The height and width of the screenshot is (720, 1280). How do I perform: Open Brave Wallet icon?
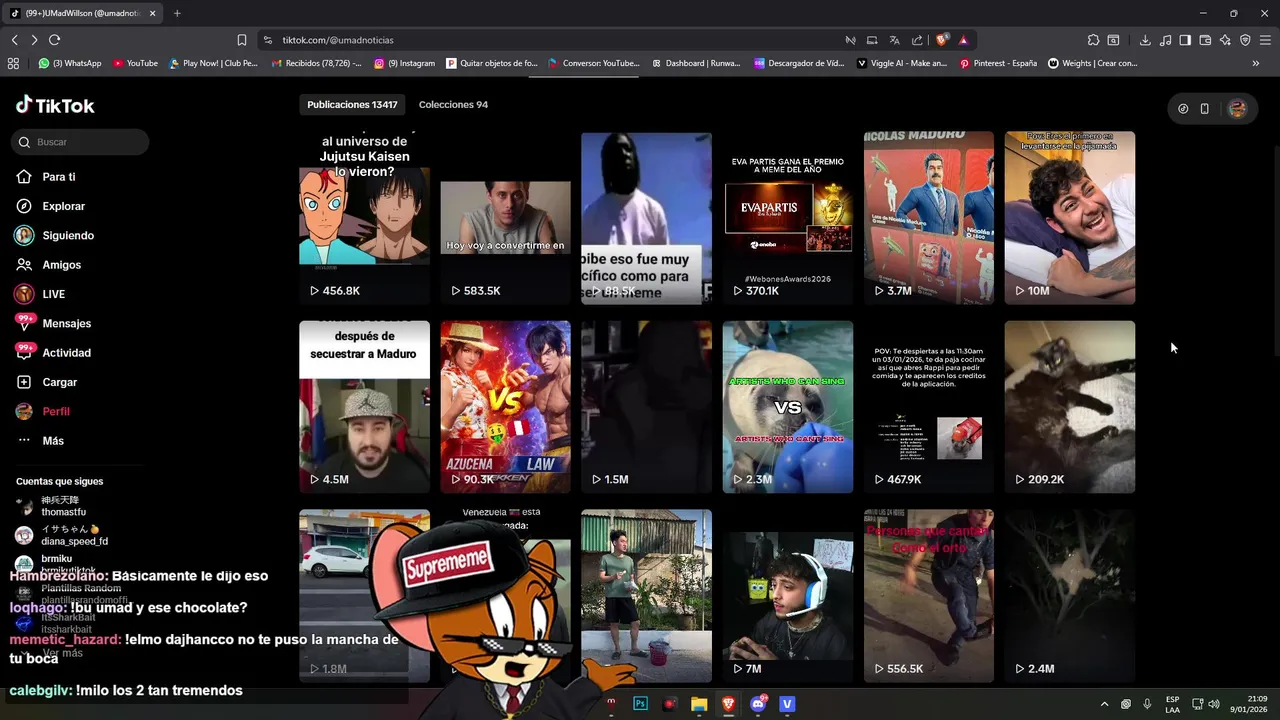(1205, 40)
